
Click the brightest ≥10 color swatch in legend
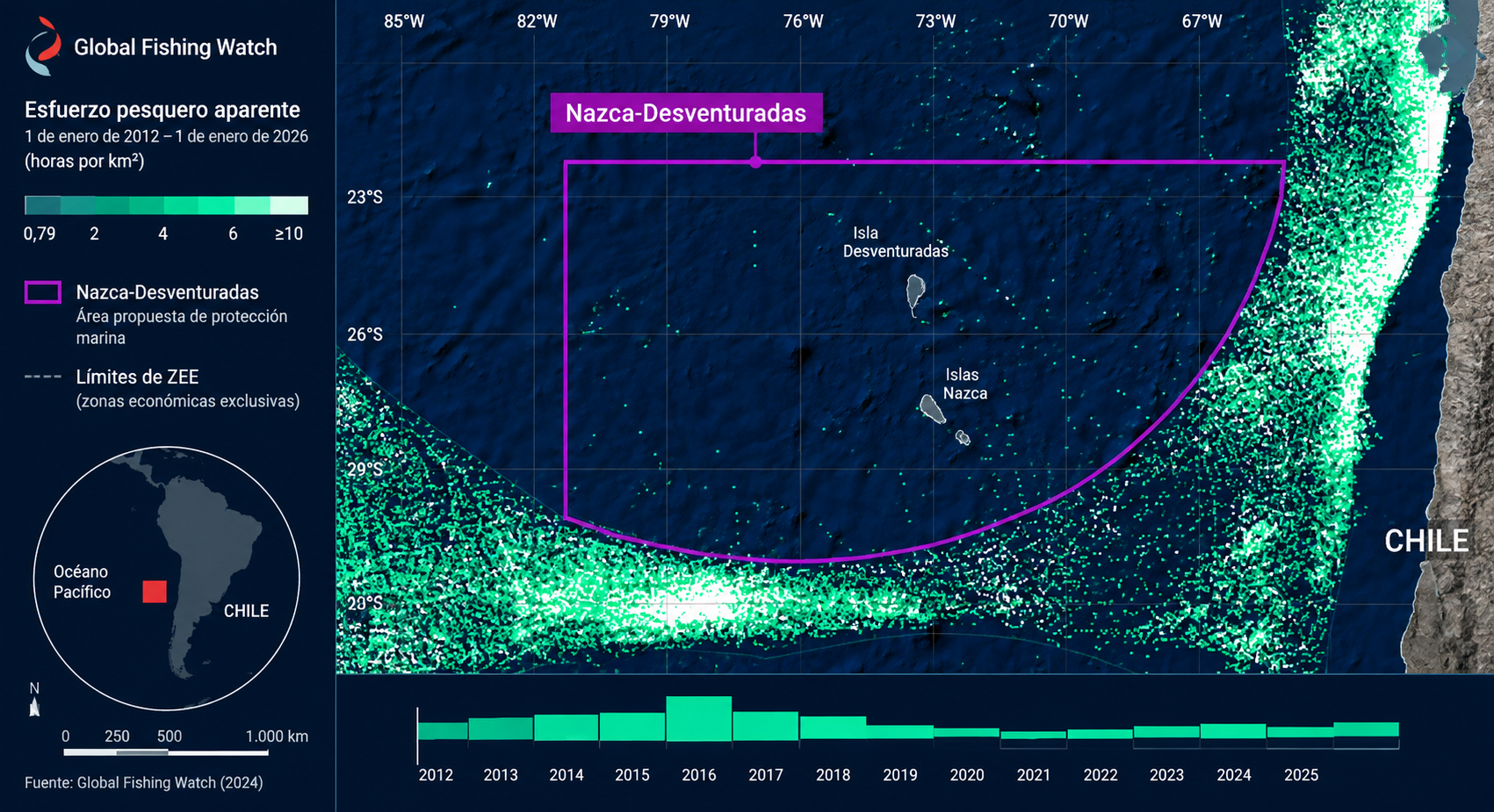pos(289,205)
